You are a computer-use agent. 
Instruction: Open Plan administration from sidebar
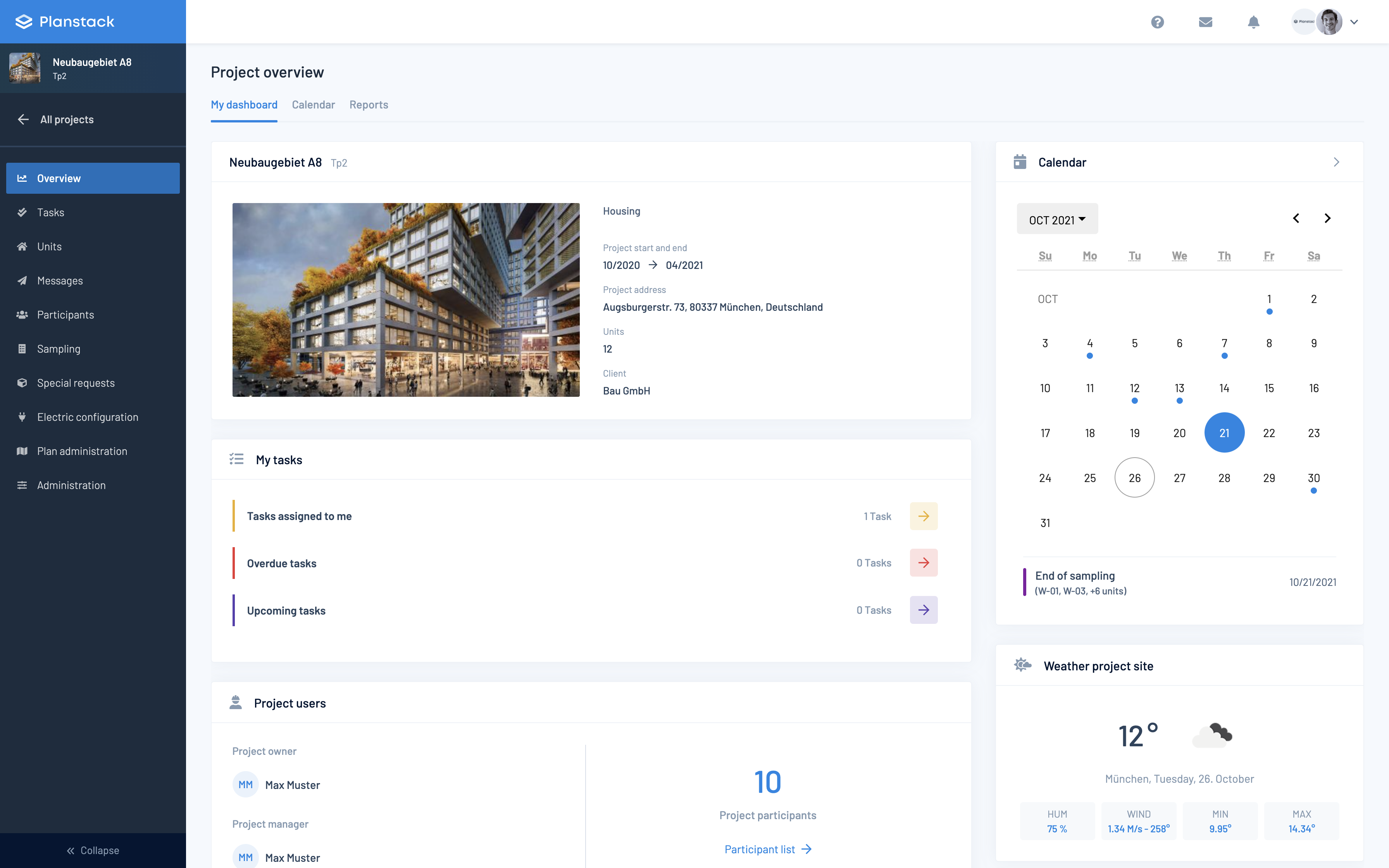coord(82,451)
